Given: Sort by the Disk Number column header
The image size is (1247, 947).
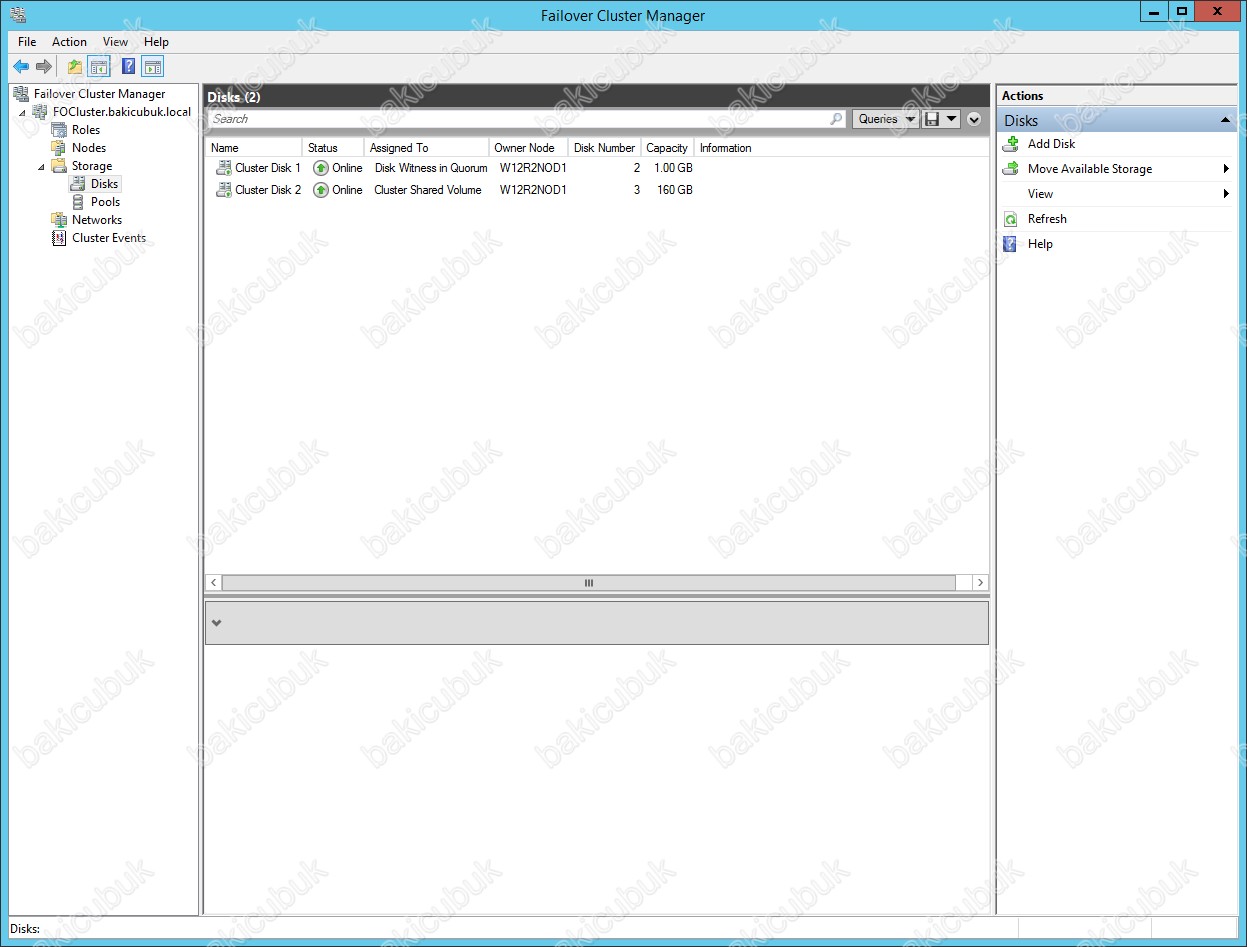Looking at the screenshot, I should click(x=605, y=148).
